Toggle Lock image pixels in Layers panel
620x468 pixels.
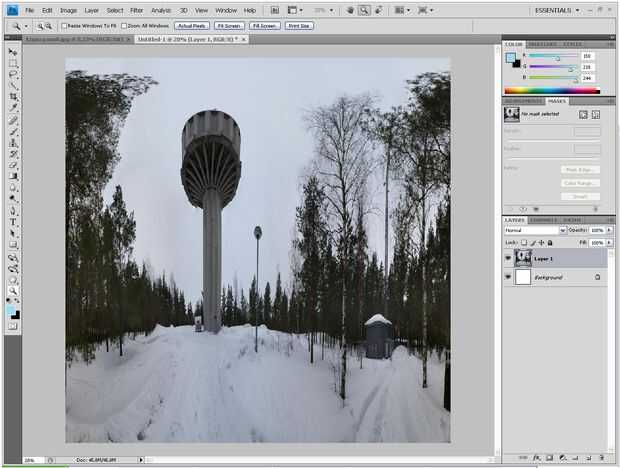[533, 243]
